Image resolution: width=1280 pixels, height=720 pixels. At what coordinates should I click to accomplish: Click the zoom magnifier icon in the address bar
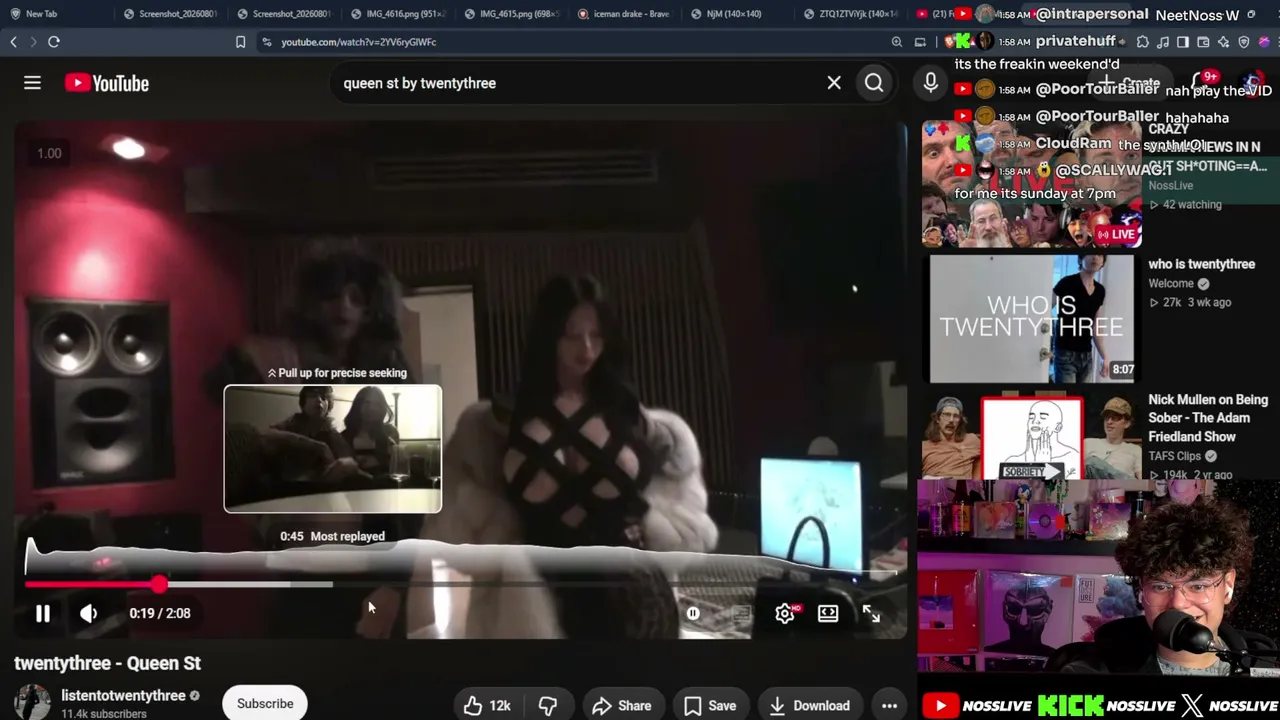[x=897, y=42]
